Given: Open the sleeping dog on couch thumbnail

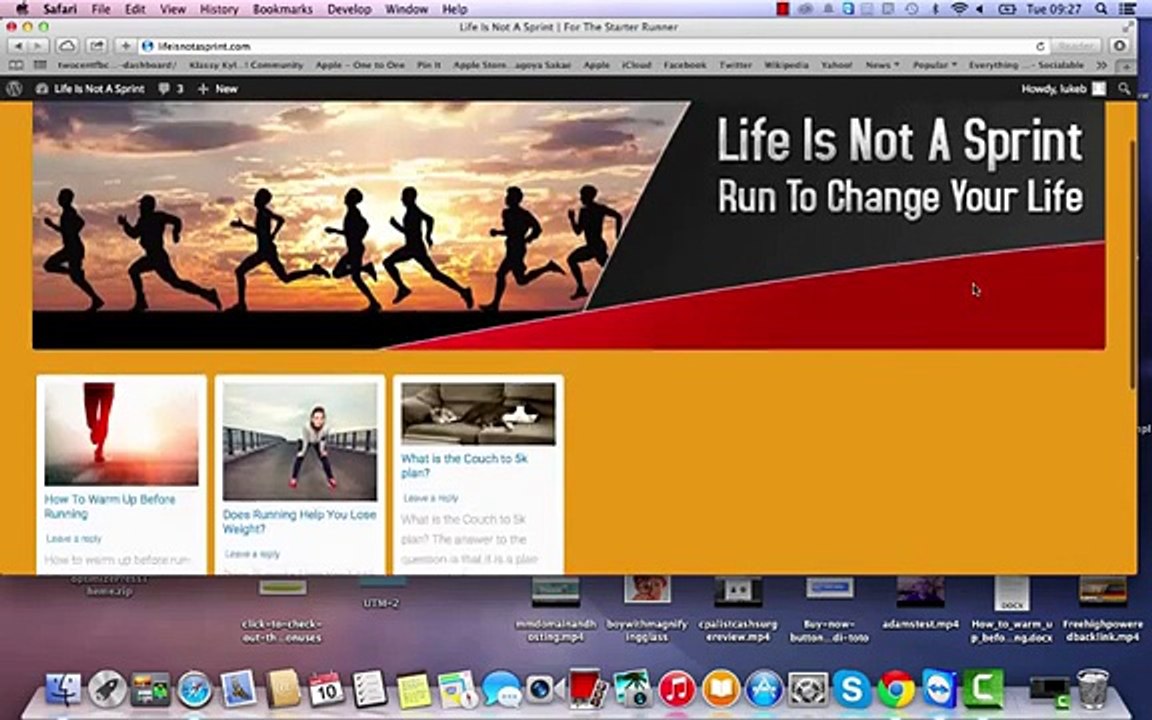Looking at the screenshot, I should click(x=478, y=414).
